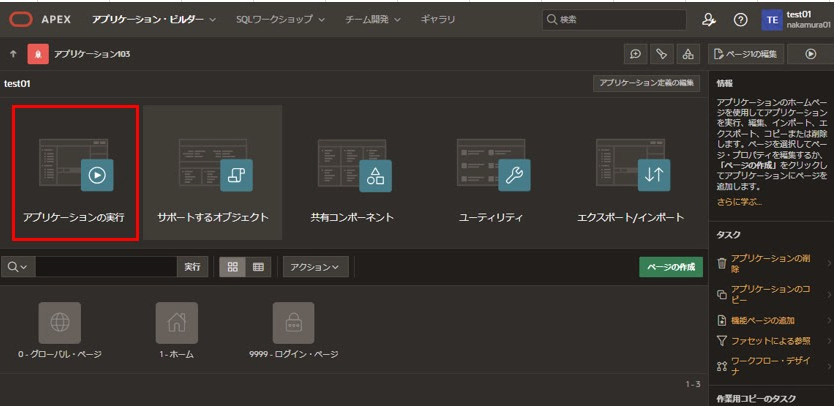Click the administration user icon in header
The height and width of the screenshot is (406, 834).
point(709,19)
